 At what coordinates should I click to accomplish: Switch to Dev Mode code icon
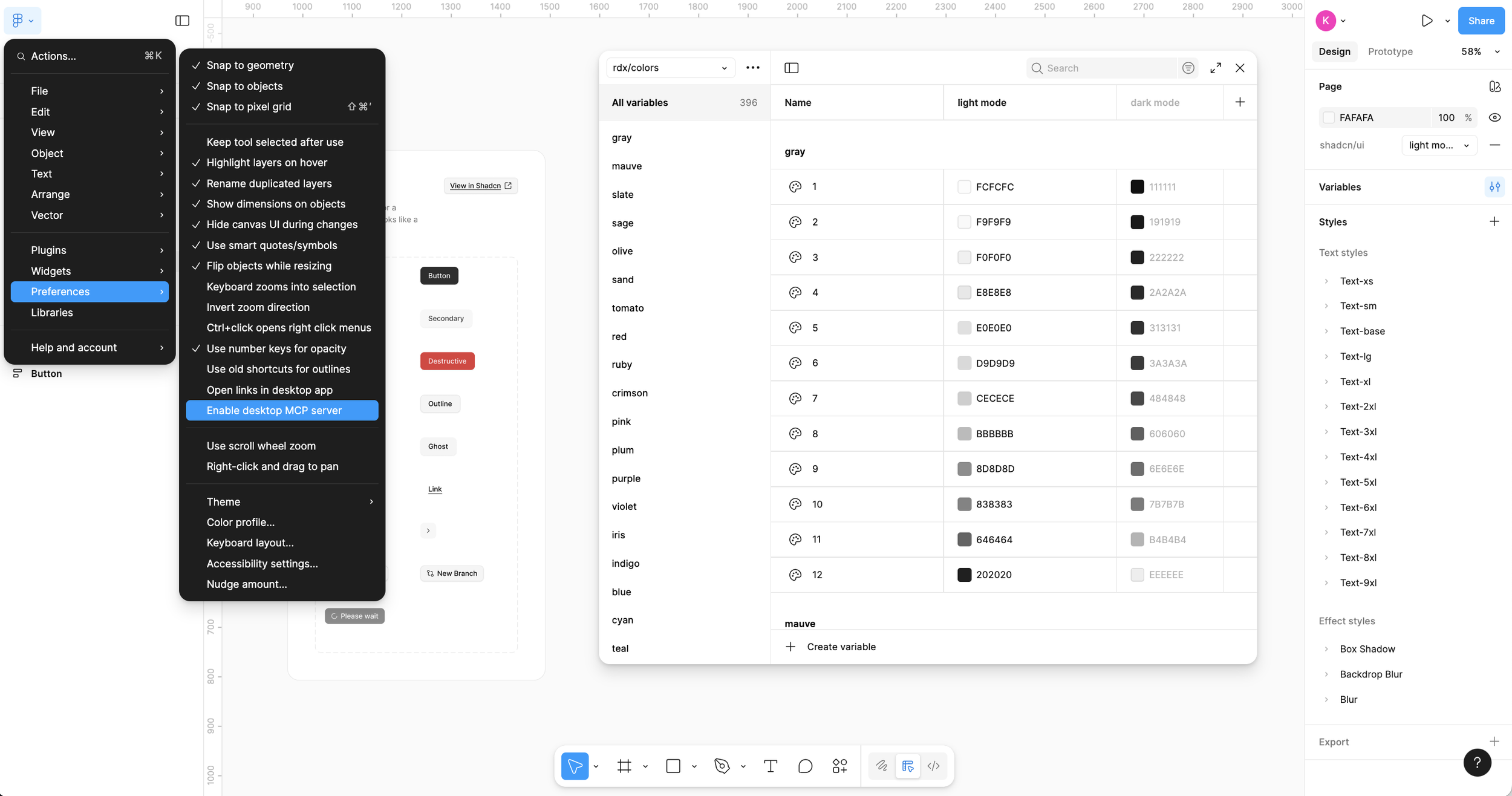point(933,766)
